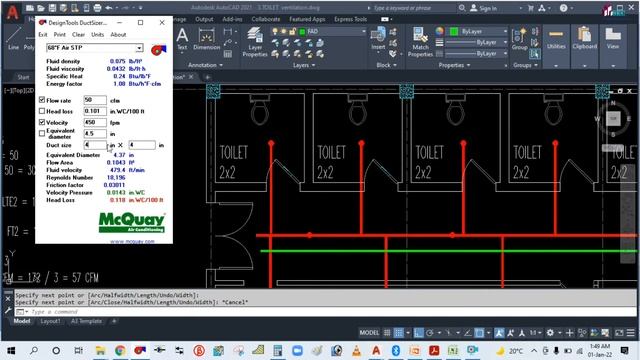Switch to the Output ribbon tab

pyautogui.click(x=204, y=19)
